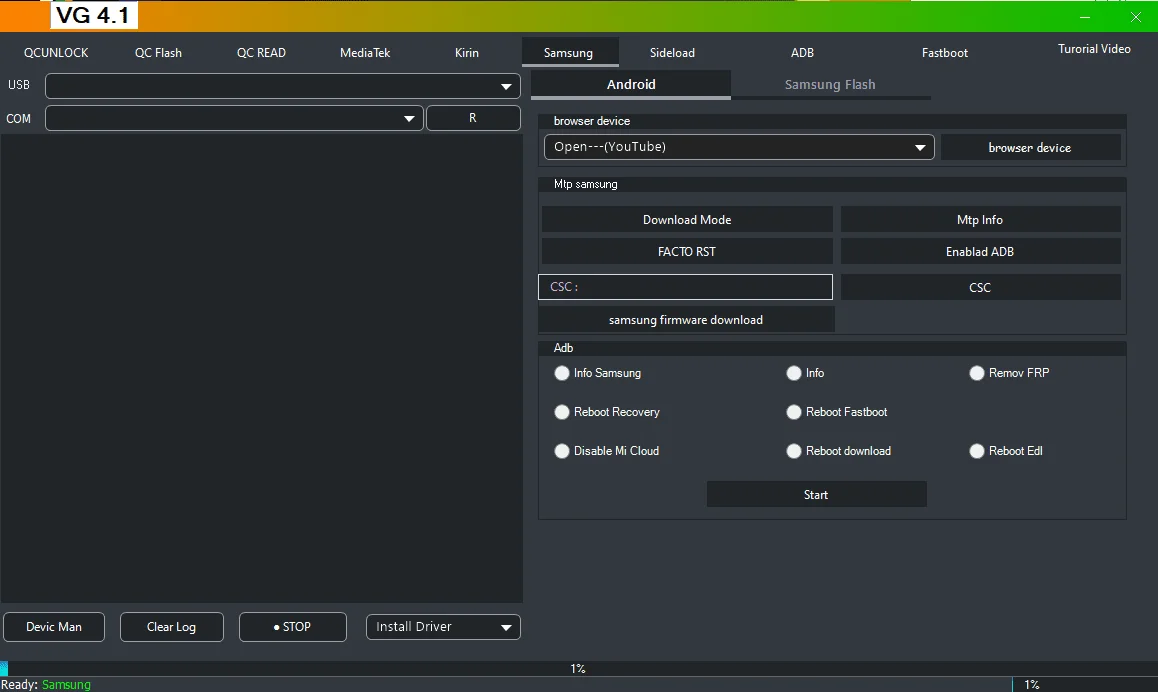Minimize the VG 4.1 window
The width and height of the screenshot is (1158, 692).
[1085, 16]
